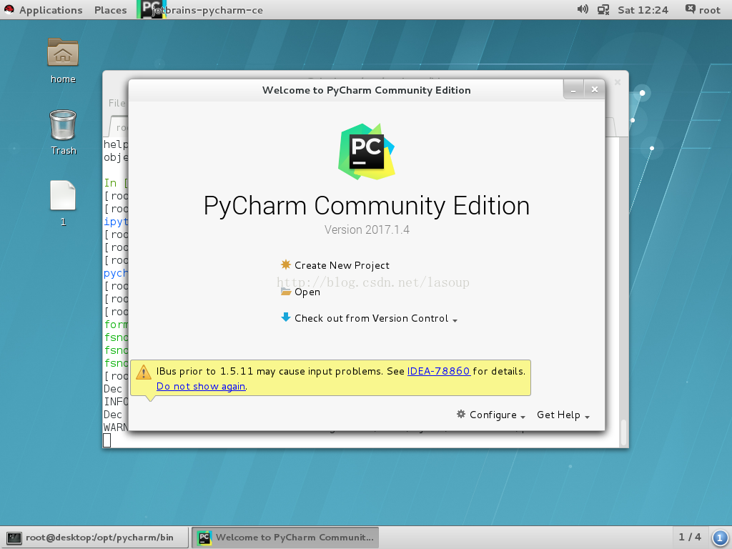Open the Places menu

coord(110,10)
